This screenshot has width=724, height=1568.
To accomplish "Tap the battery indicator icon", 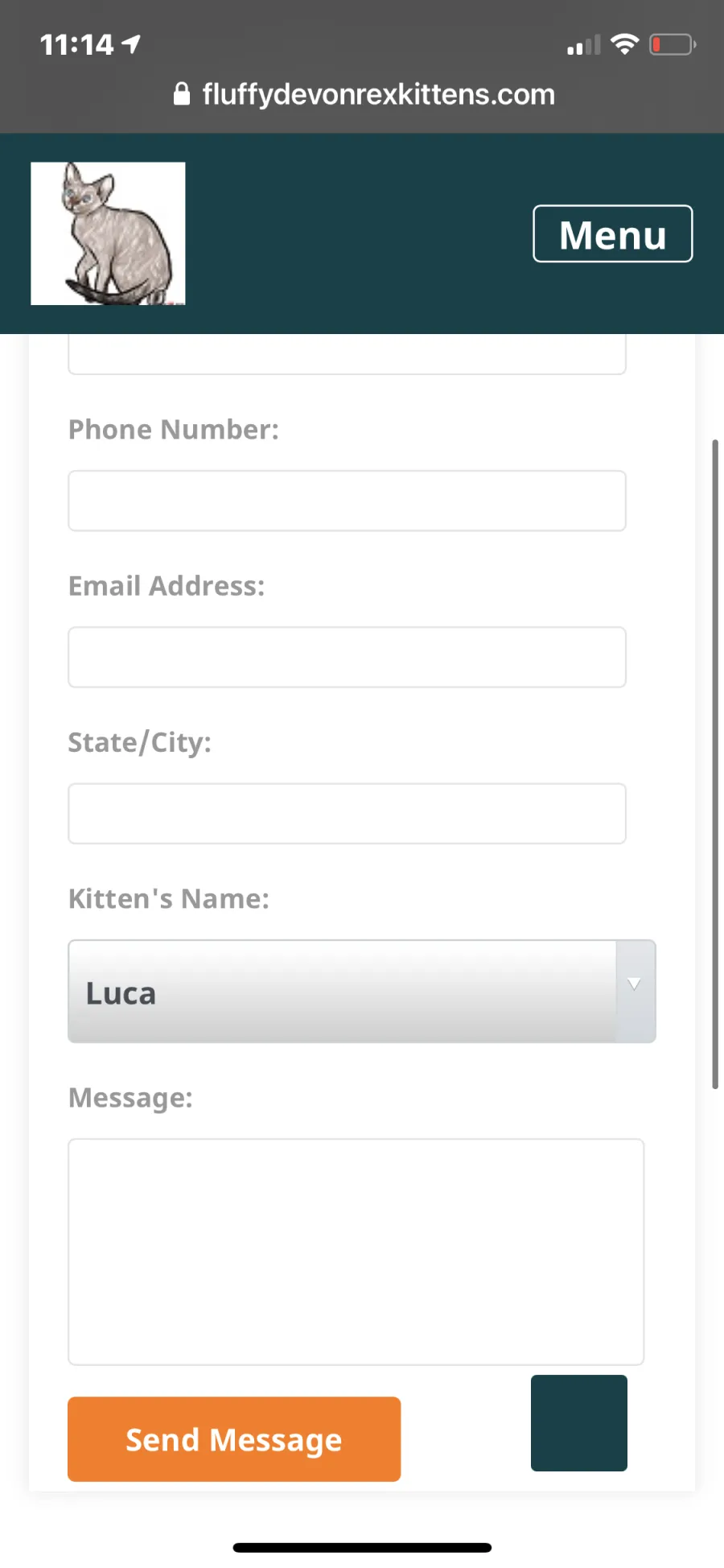I will coord(673,44).
